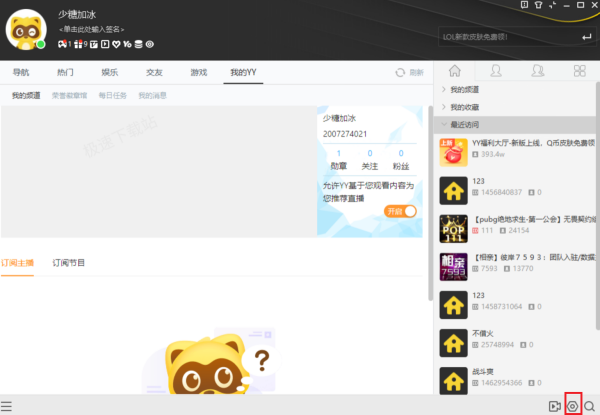Screen dimensions: 600x415
Task: Collapse the 最近访问 sidebar section
Action: click(x=517, y=125)
